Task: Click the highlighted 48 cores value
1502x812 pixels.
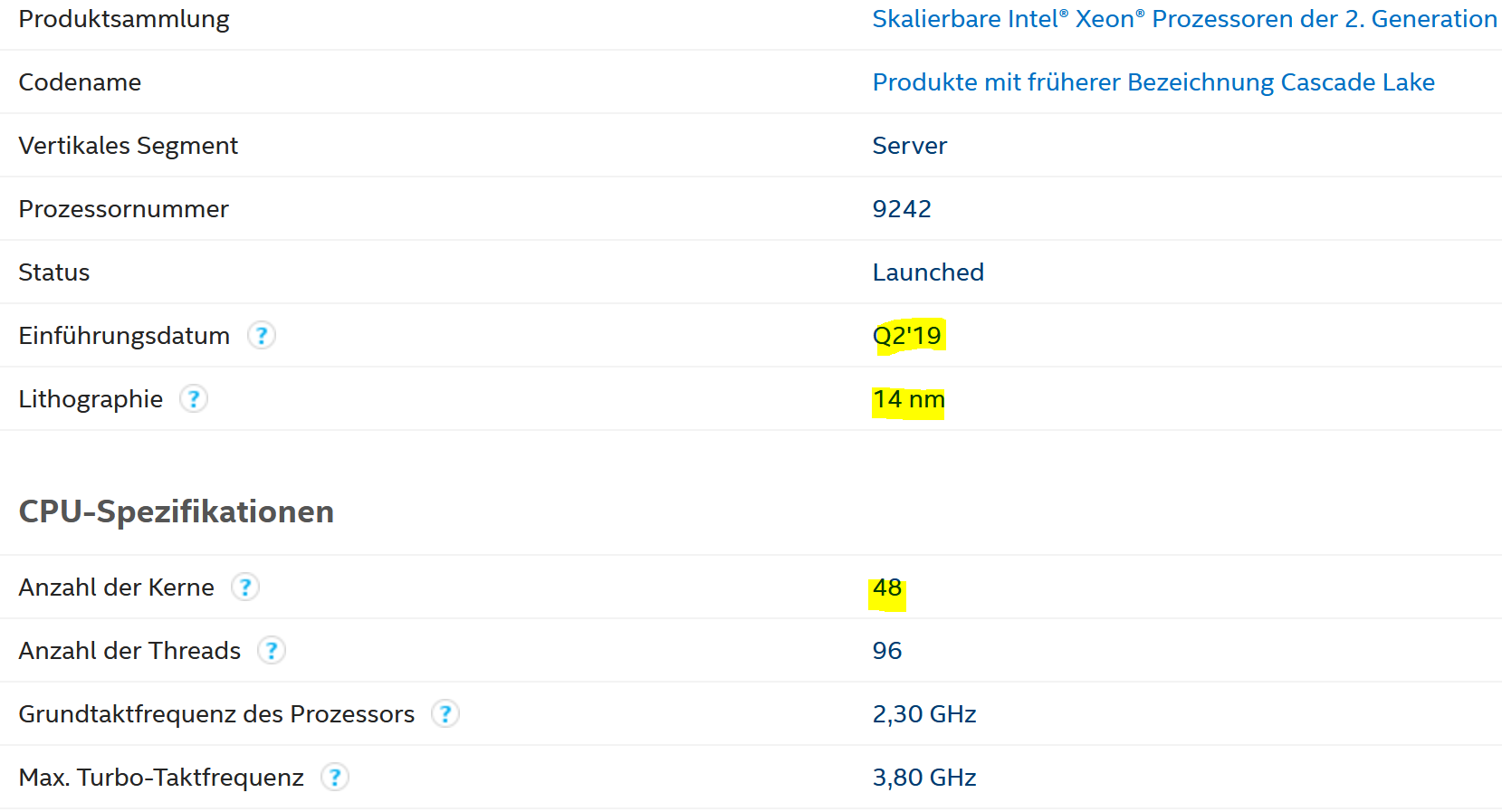Action: (887, 588)
